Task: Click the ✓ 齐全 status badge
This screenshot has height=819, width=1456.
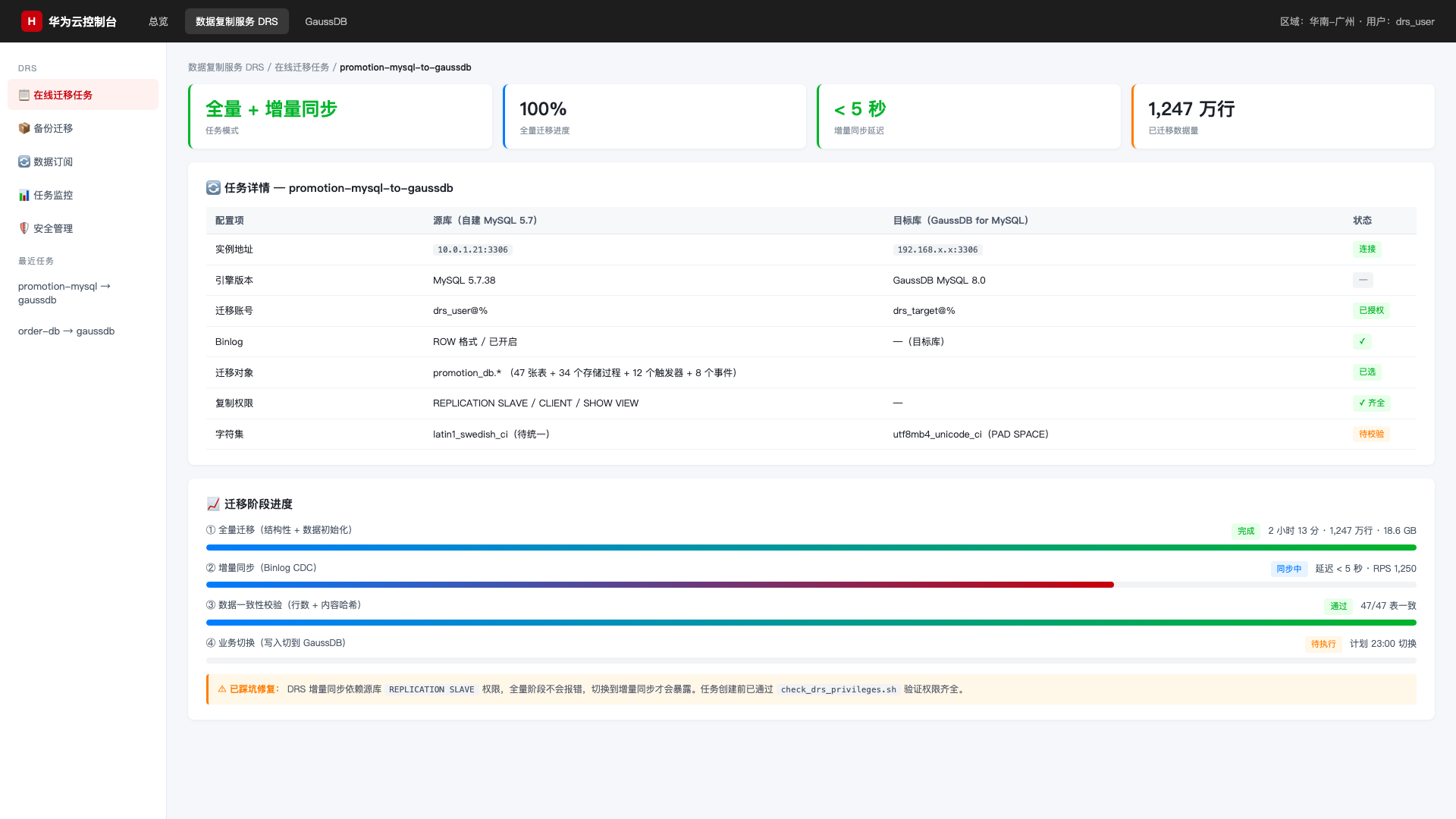Action: pos(1371,403)
